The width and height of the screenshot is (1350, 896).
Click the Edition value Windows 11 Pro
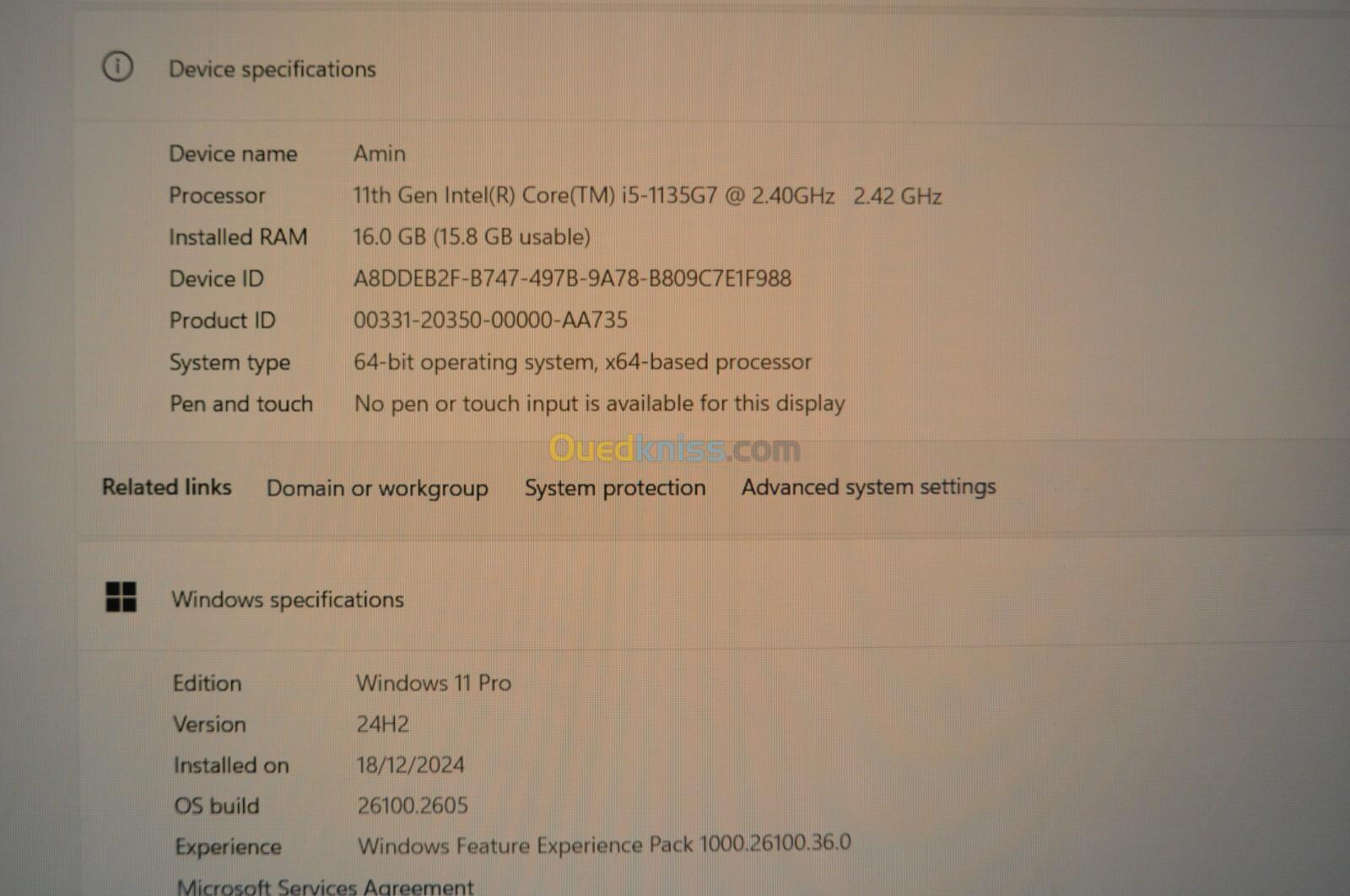pos(434,683)
